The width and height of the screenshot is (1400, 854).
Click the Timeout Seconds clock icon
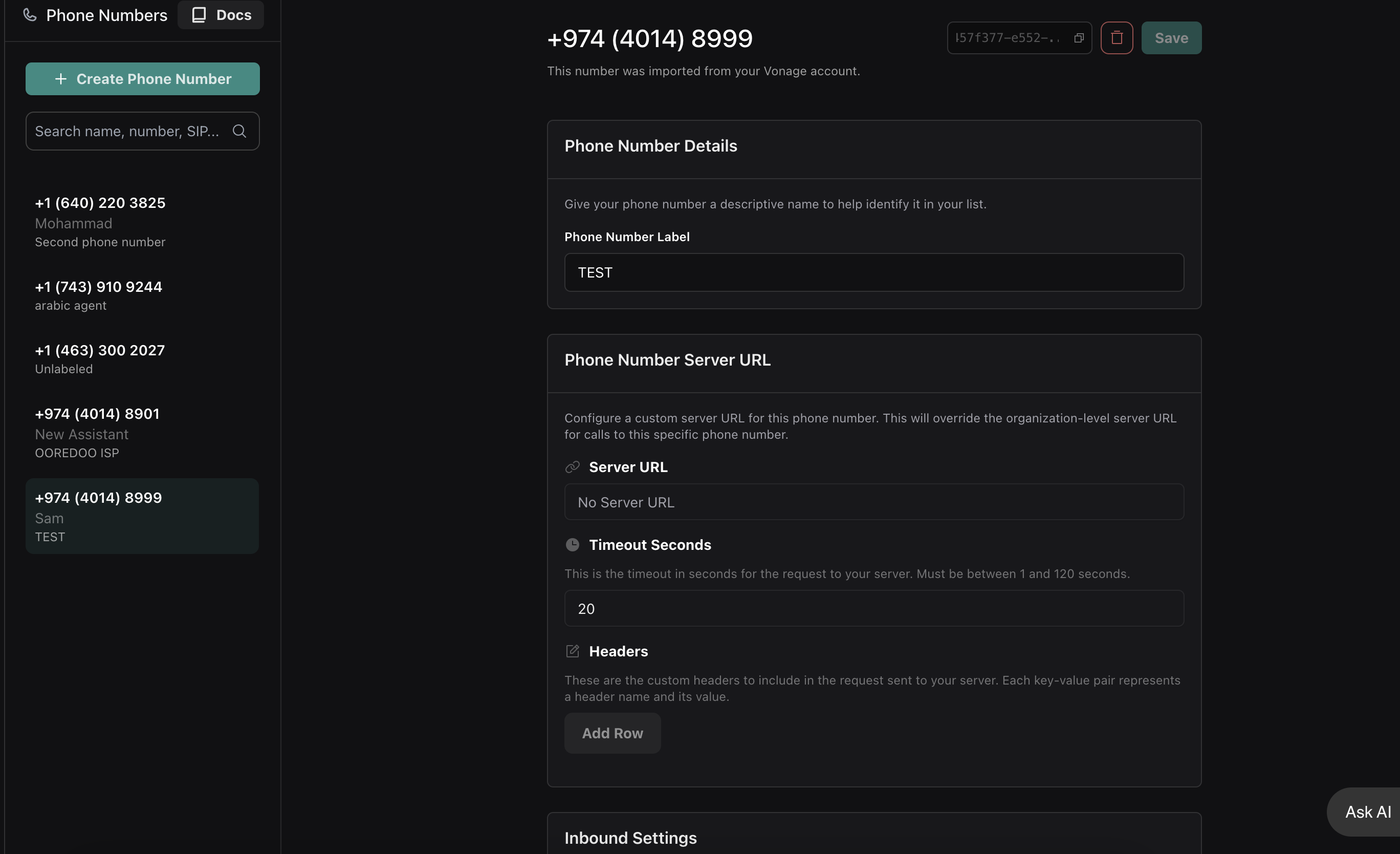point(572,545)
